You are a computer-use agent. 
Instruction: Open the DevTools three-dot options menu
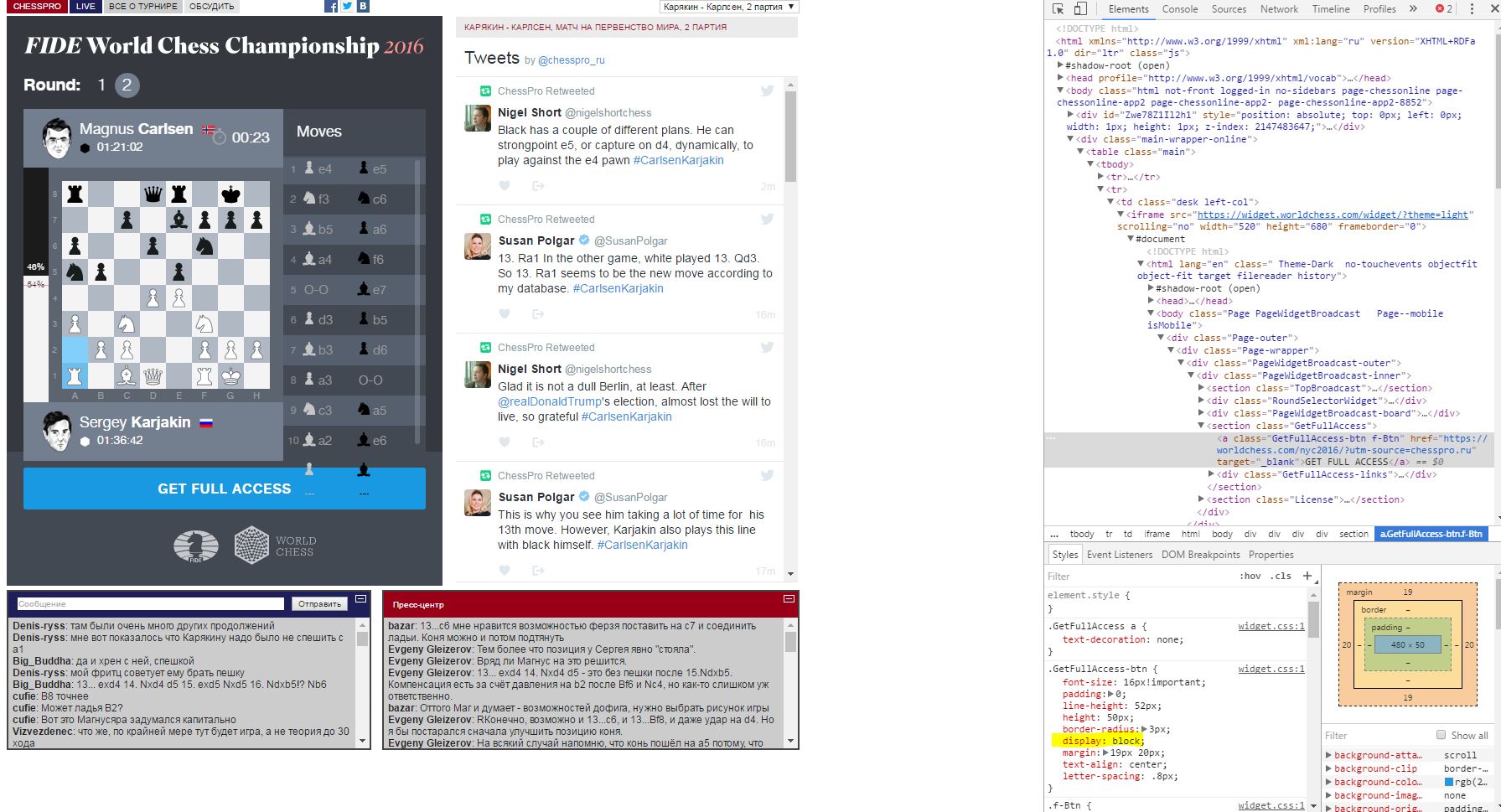coord(1472,9)
